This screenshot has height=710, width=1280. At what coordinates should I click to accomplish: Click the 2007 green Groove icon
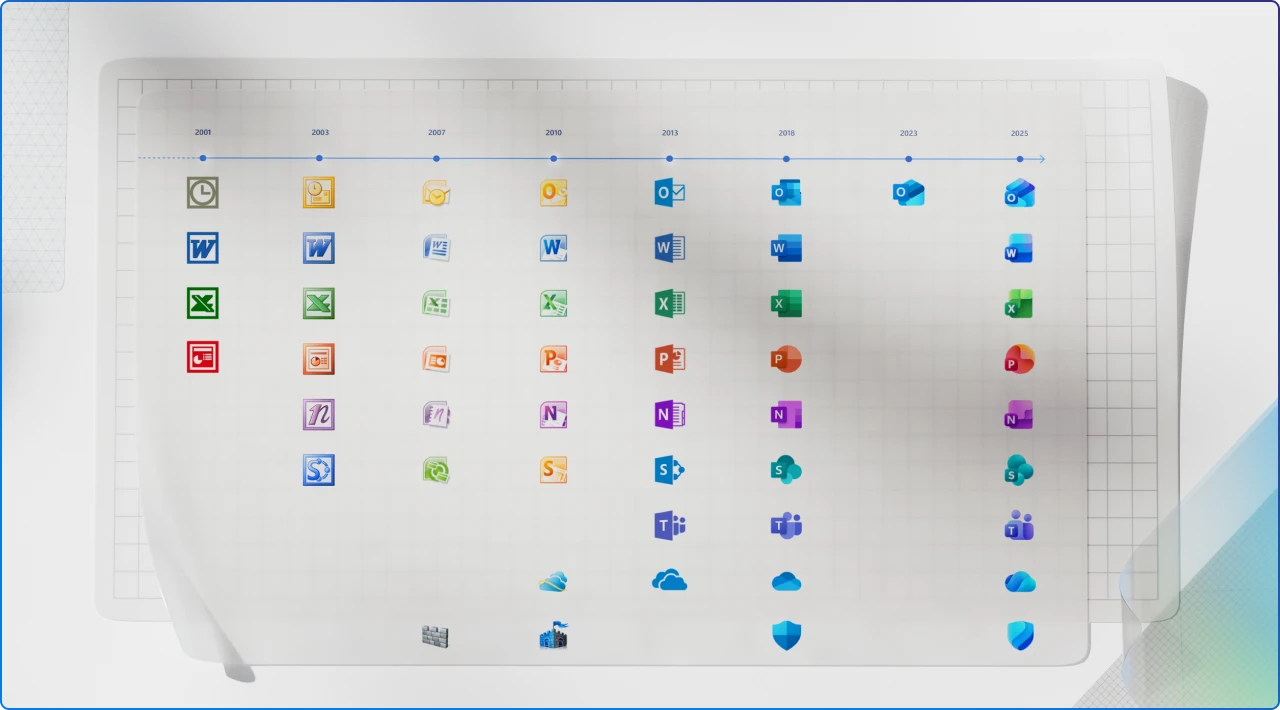(x=436, y=470)
